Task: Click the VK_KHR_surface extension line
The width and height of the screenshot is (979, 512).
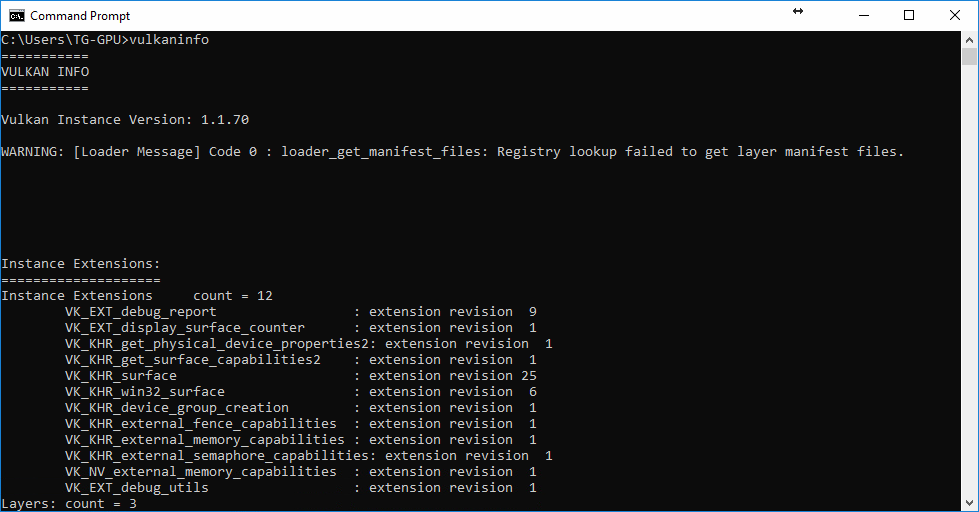Action: (300, 375)
